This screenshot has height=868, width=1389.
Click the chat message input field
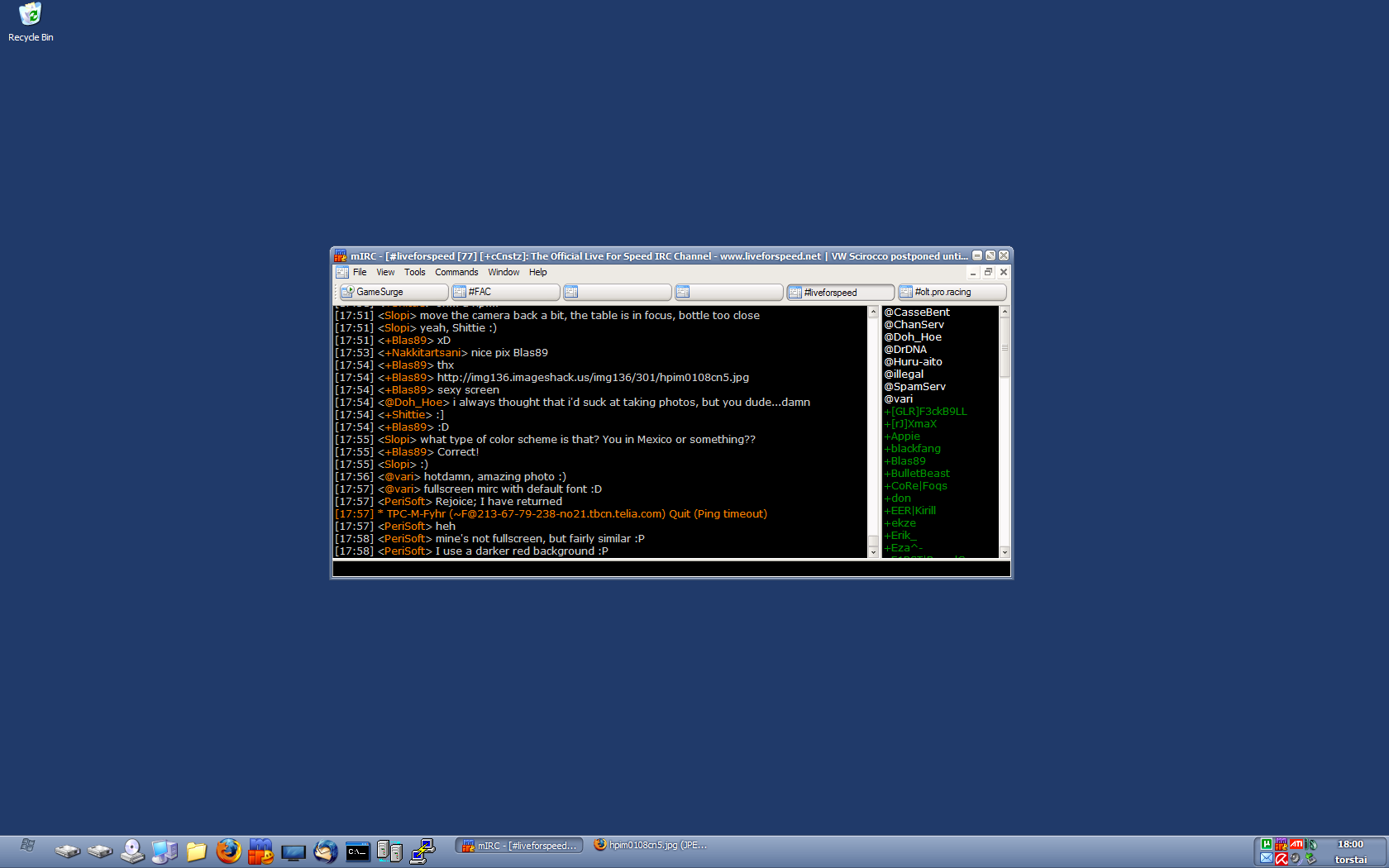point(671,569)
